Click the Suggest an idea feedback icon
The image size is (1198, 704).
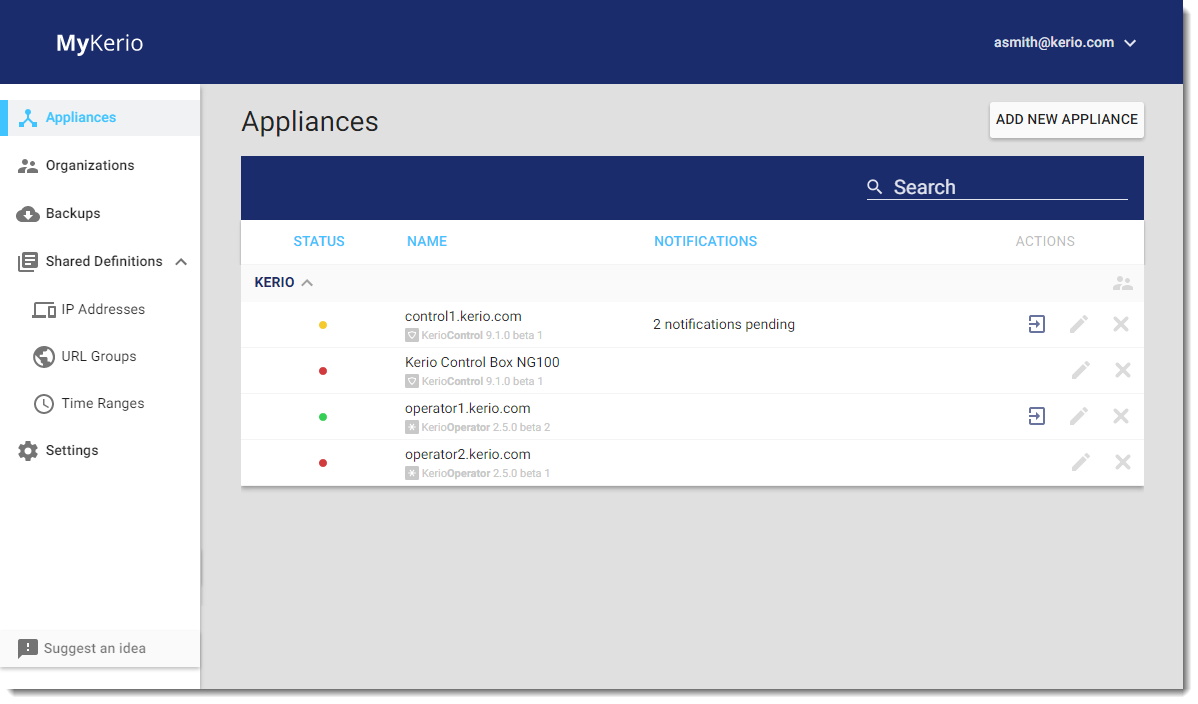[28, 648]
